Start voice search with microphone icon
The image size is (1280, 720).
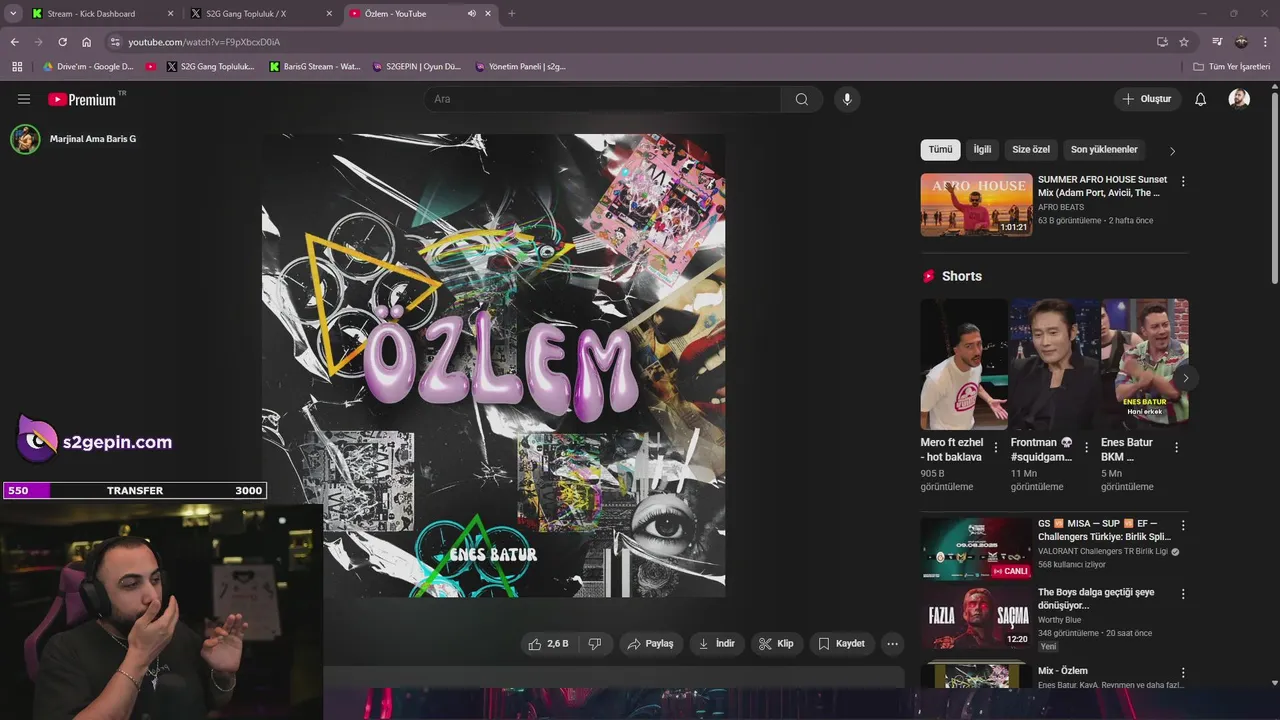[847, 99]
